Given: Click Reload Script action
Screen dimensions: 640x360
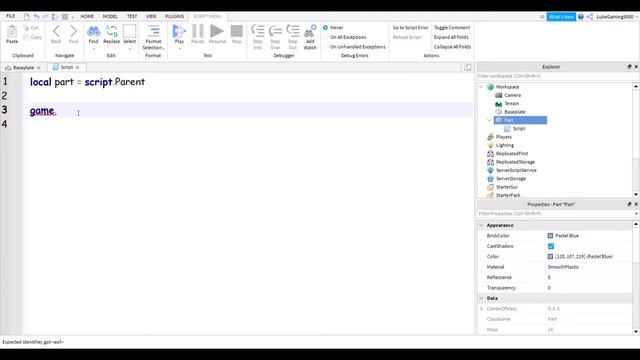Looking at the screenshot, I should click(407, 37).
